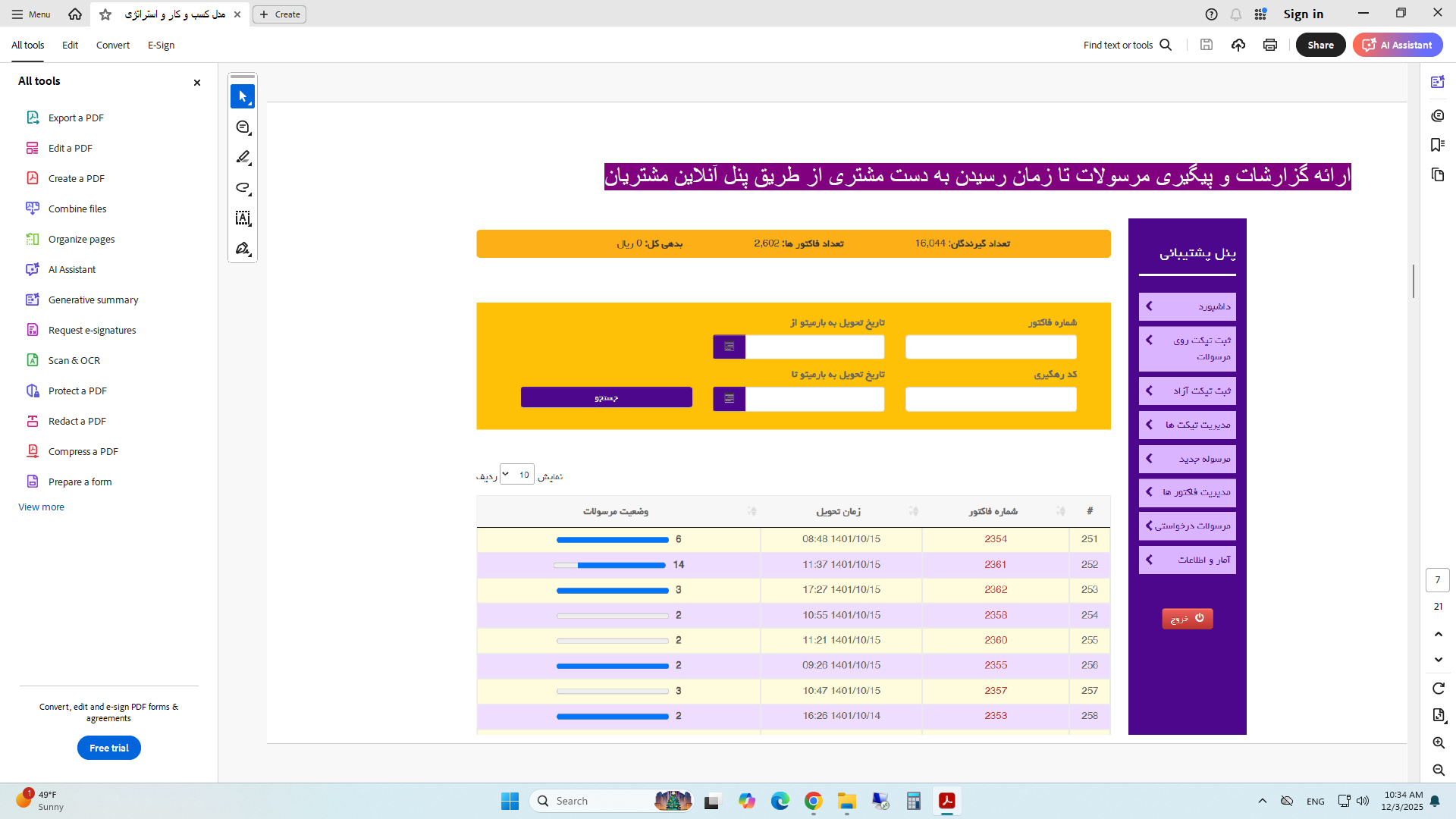Zoom in using magnifier plus icon
1456x819 pixels.
click(1438, 743)
